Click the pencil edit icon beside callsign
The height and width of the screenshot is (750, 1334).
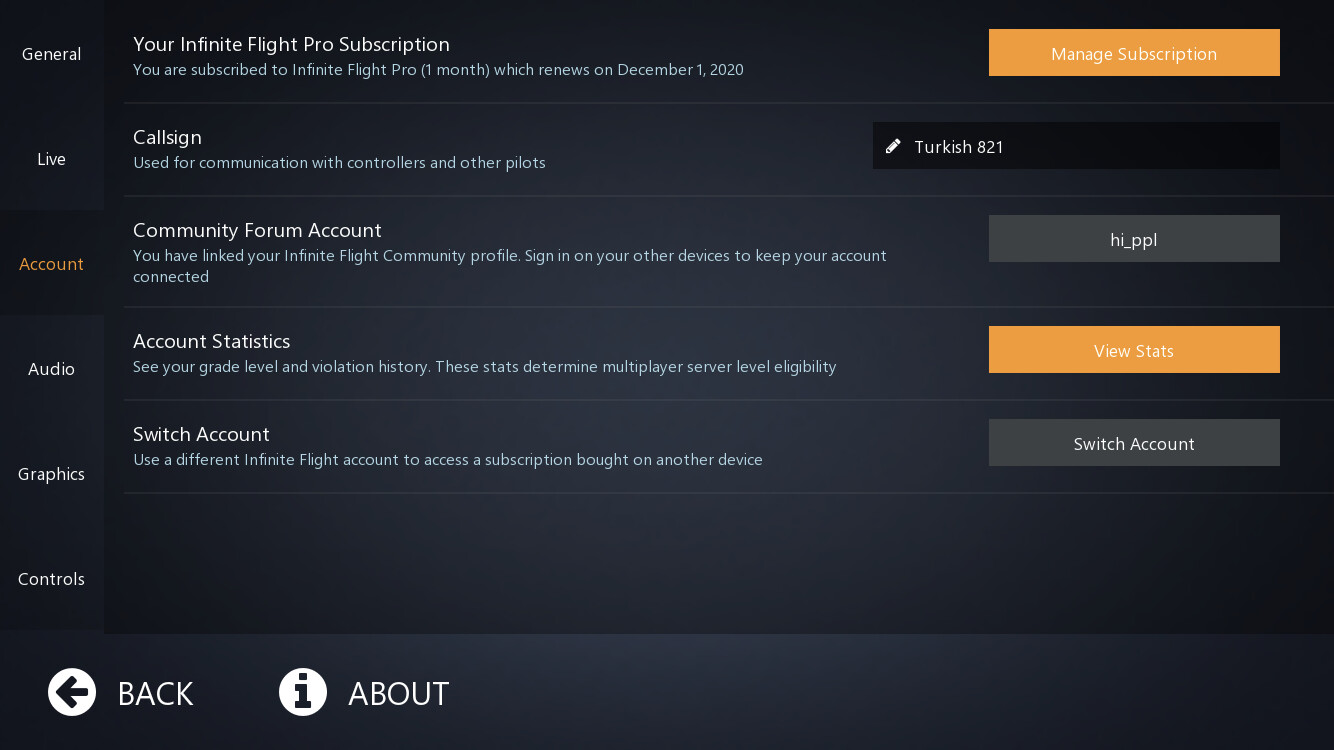click(x=893, y=146)
